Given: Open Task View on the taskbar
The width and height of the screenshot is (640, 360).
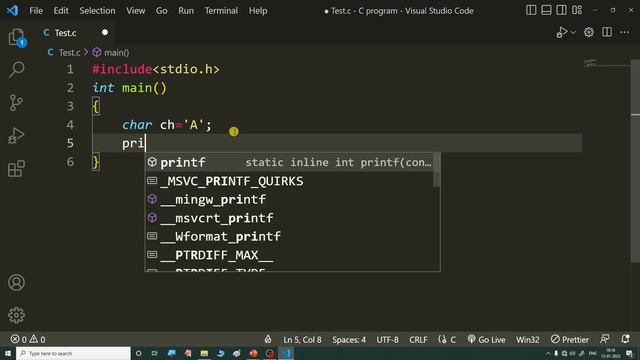Looking at the screenshot, I should (x=155, y=353).
